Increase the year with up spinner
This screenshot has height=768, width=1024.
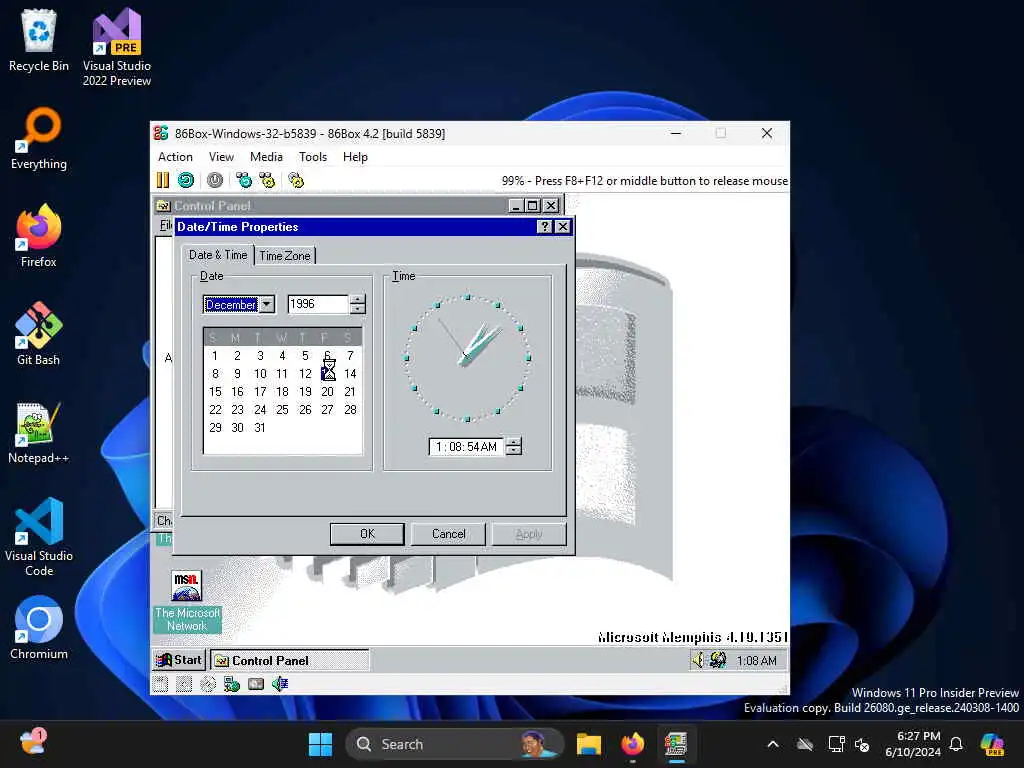[x=357, y=300]
